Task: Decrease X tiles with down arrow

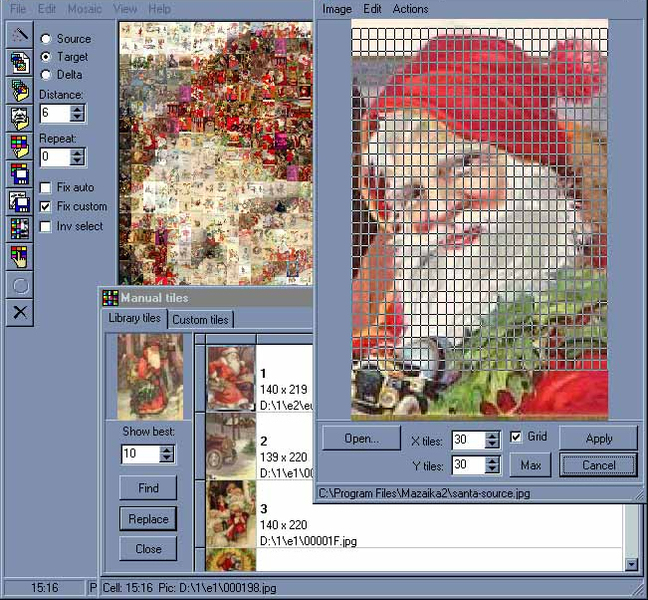Action: pyautogui.click(x=492, y=444)
